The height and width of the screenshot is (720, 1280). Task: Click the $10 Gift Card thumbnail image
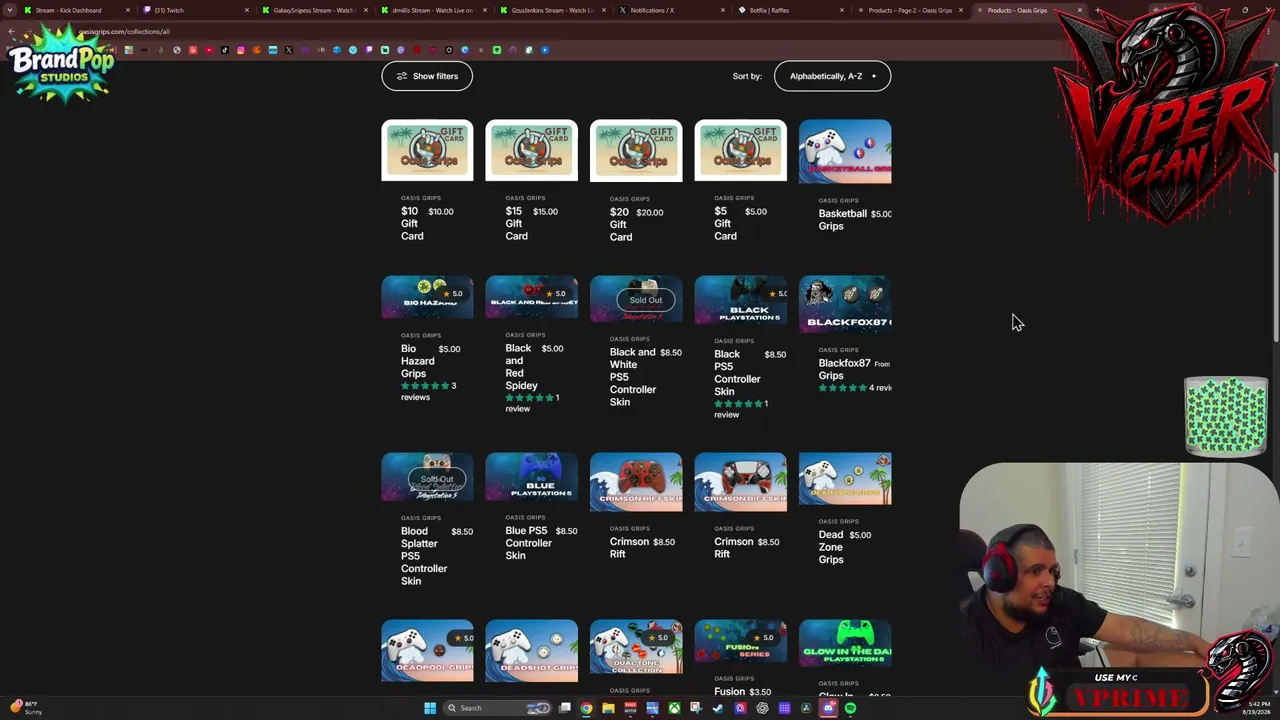pyautogui.click(x=427, y=151)
